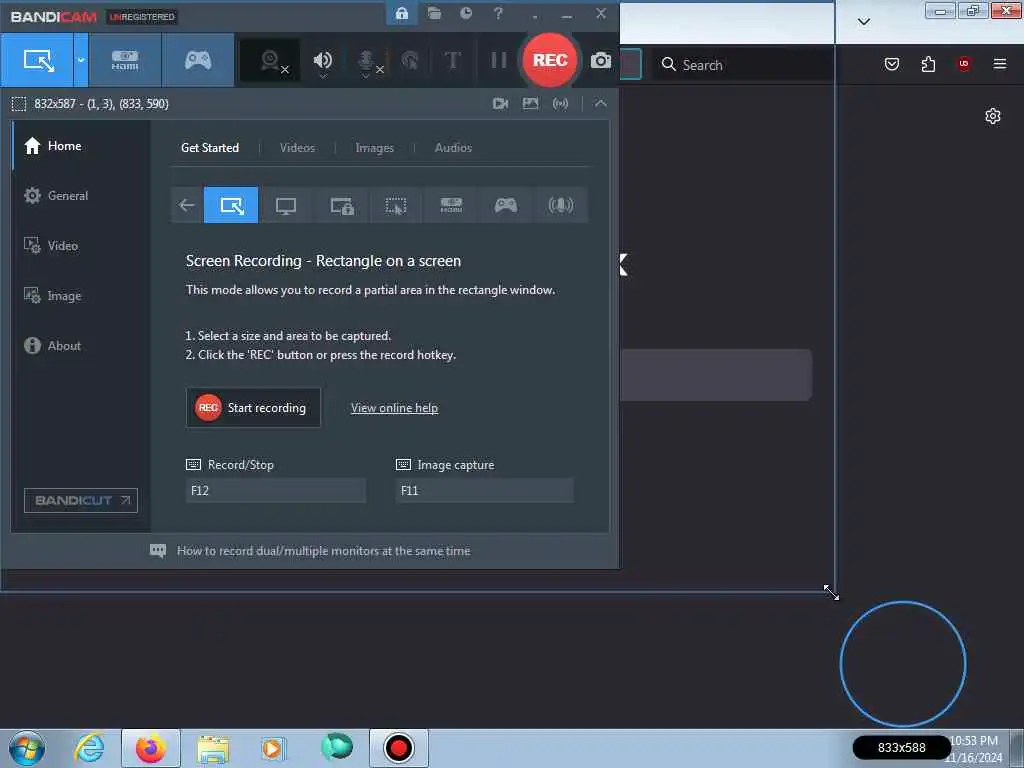1024x768 pixels.
Task: Open Firefox Pocket icon
Action: [891, 64]
